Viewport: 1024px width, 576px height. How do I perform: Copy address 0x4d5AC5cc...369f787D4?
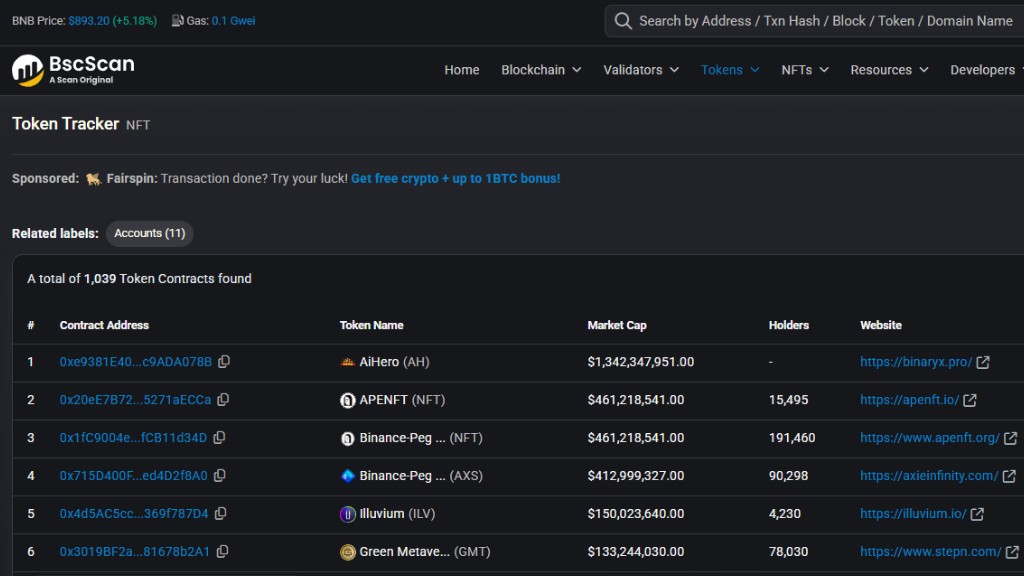pos(221,513)
